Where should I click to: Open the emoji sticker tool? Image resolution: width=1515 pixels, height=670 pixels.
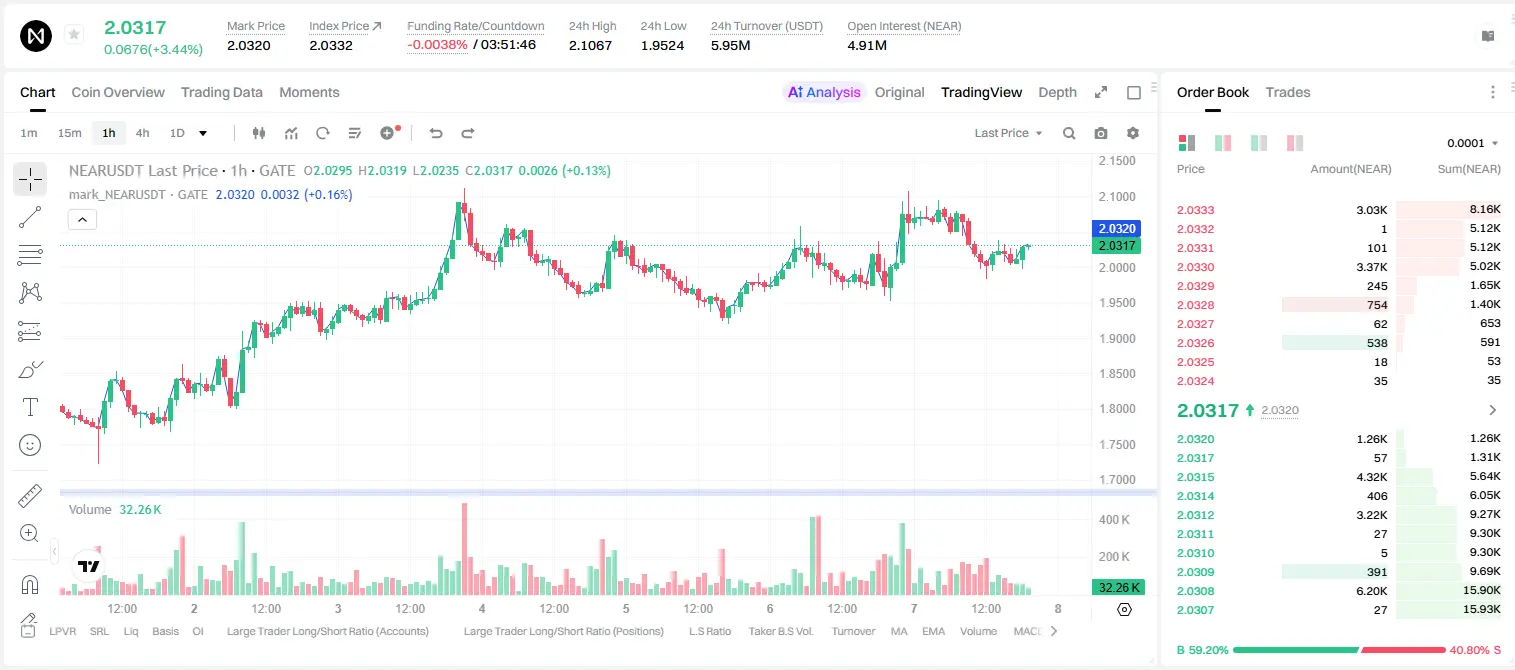(30, 445)
